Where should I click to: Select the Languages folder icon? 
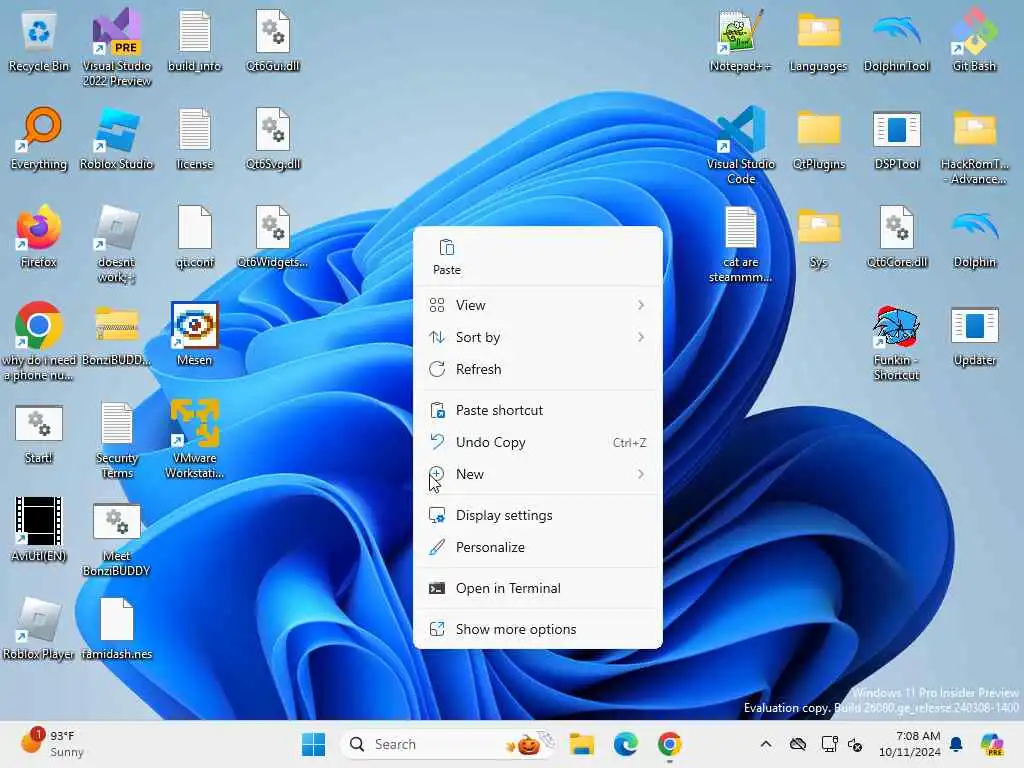click(x=818, y=41)
